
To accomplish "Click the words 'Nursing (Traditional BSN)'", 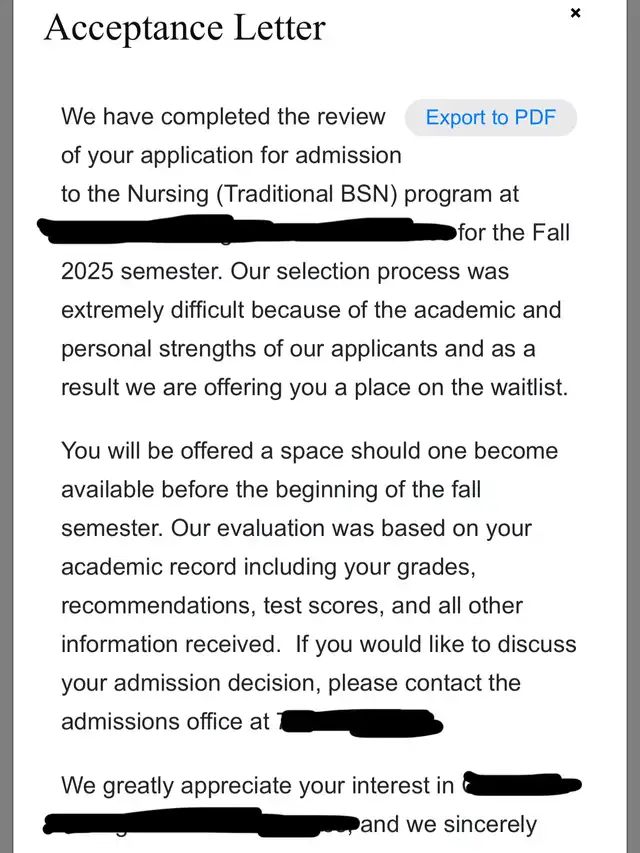I will coord(262,194).
